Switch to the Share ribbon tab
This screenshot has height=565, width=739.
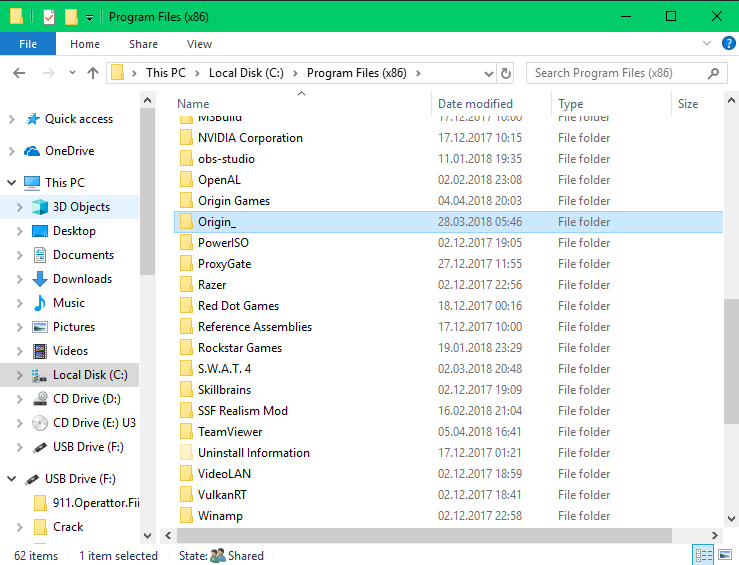coord(143,44)
